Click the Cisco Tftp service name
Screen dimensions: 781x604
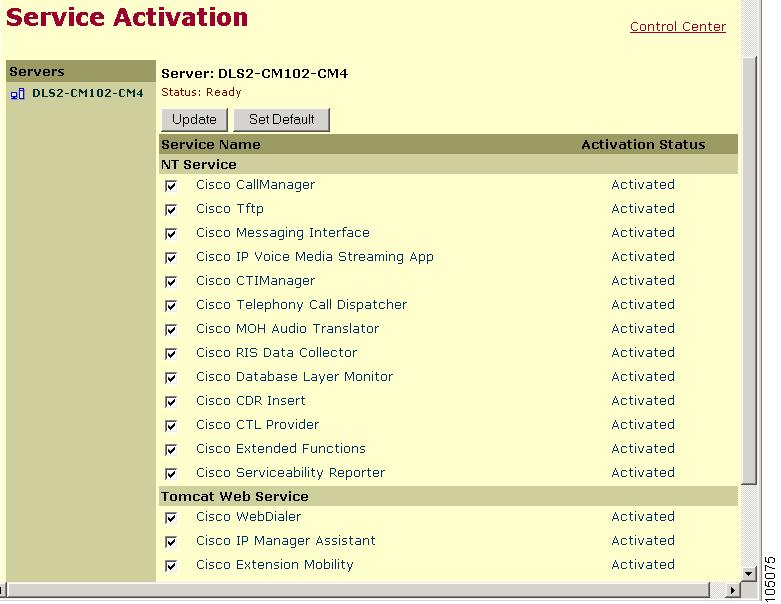coord(230,209)
